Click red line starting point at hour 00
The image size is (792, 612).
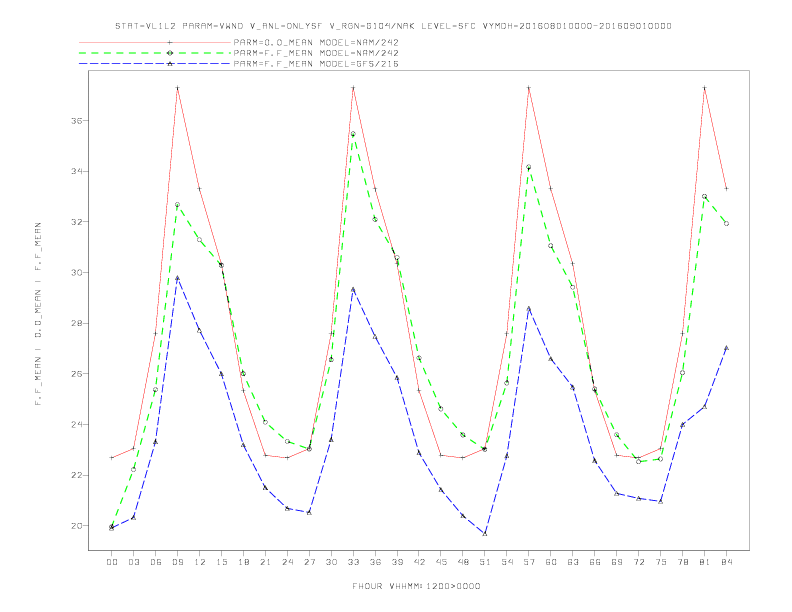tap(112, 457)
